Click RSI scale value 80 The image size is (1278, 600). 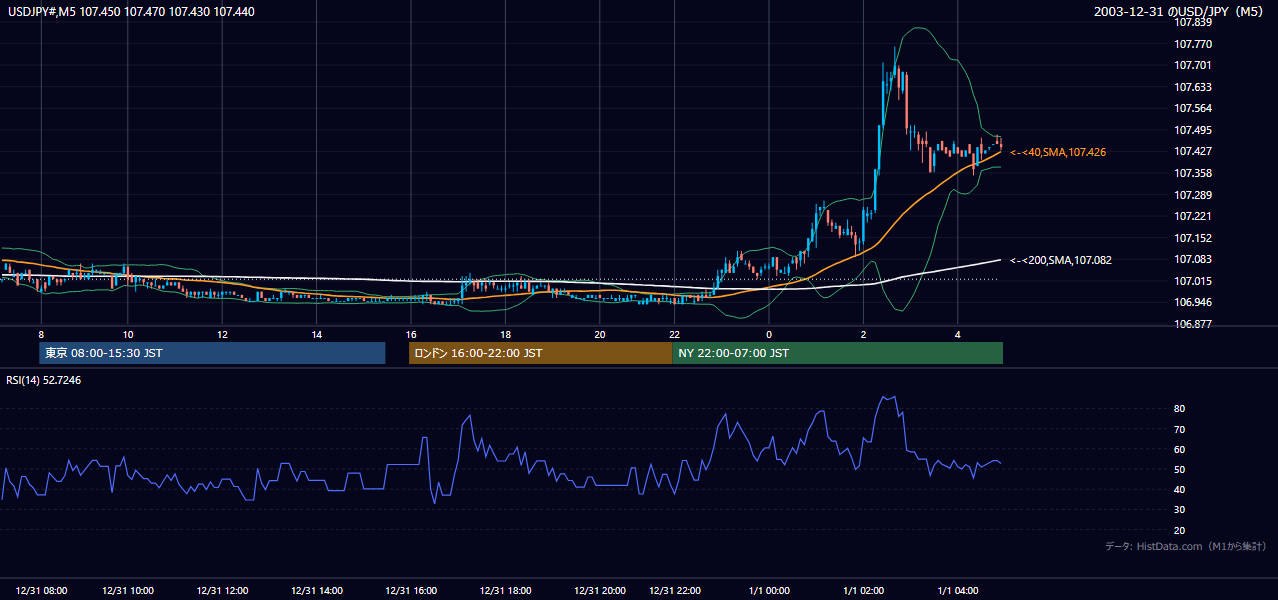tap(1179, 409)
